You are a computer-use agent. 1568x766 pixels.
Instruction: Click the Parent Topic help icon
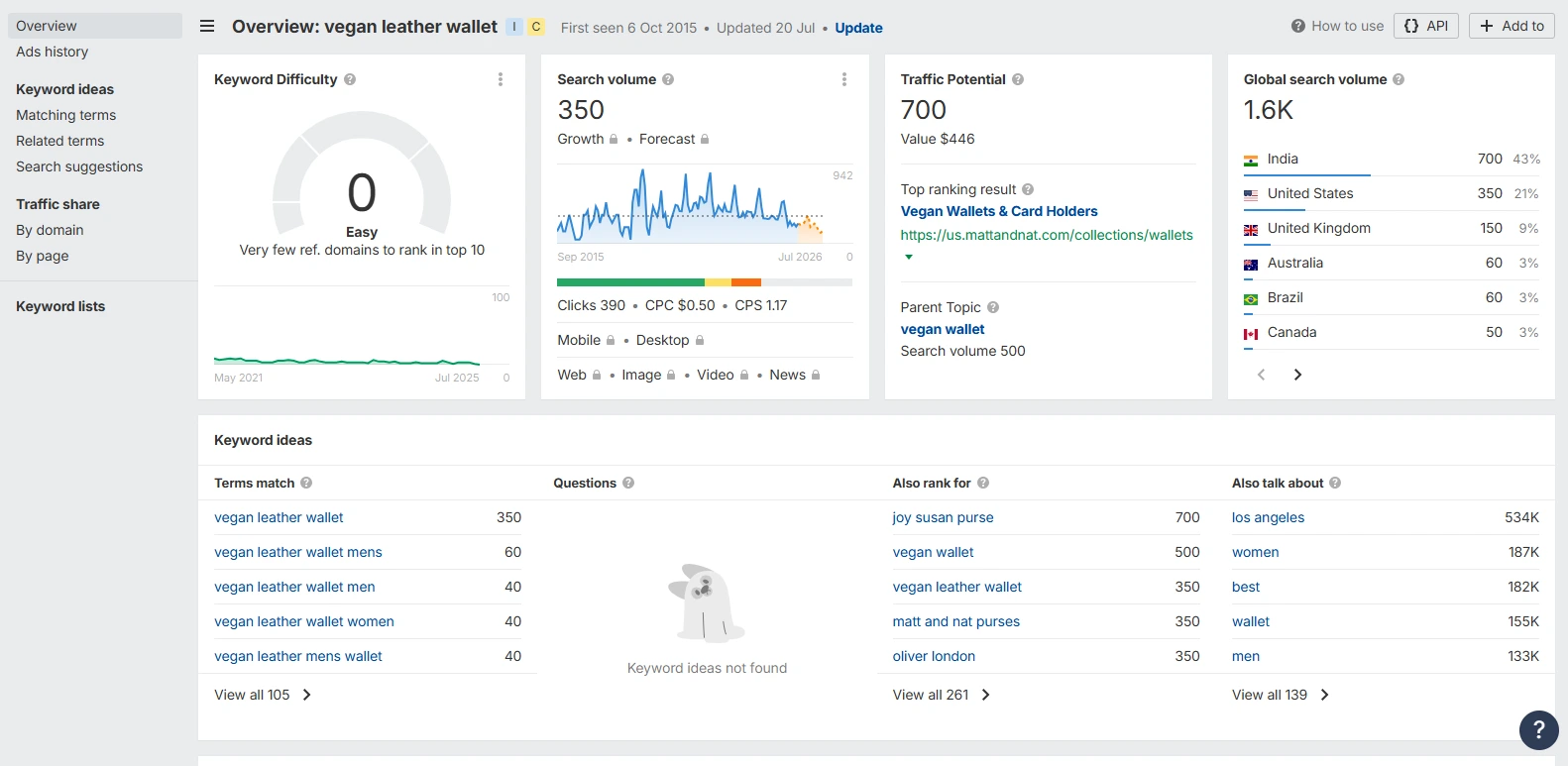coord(993,307)
